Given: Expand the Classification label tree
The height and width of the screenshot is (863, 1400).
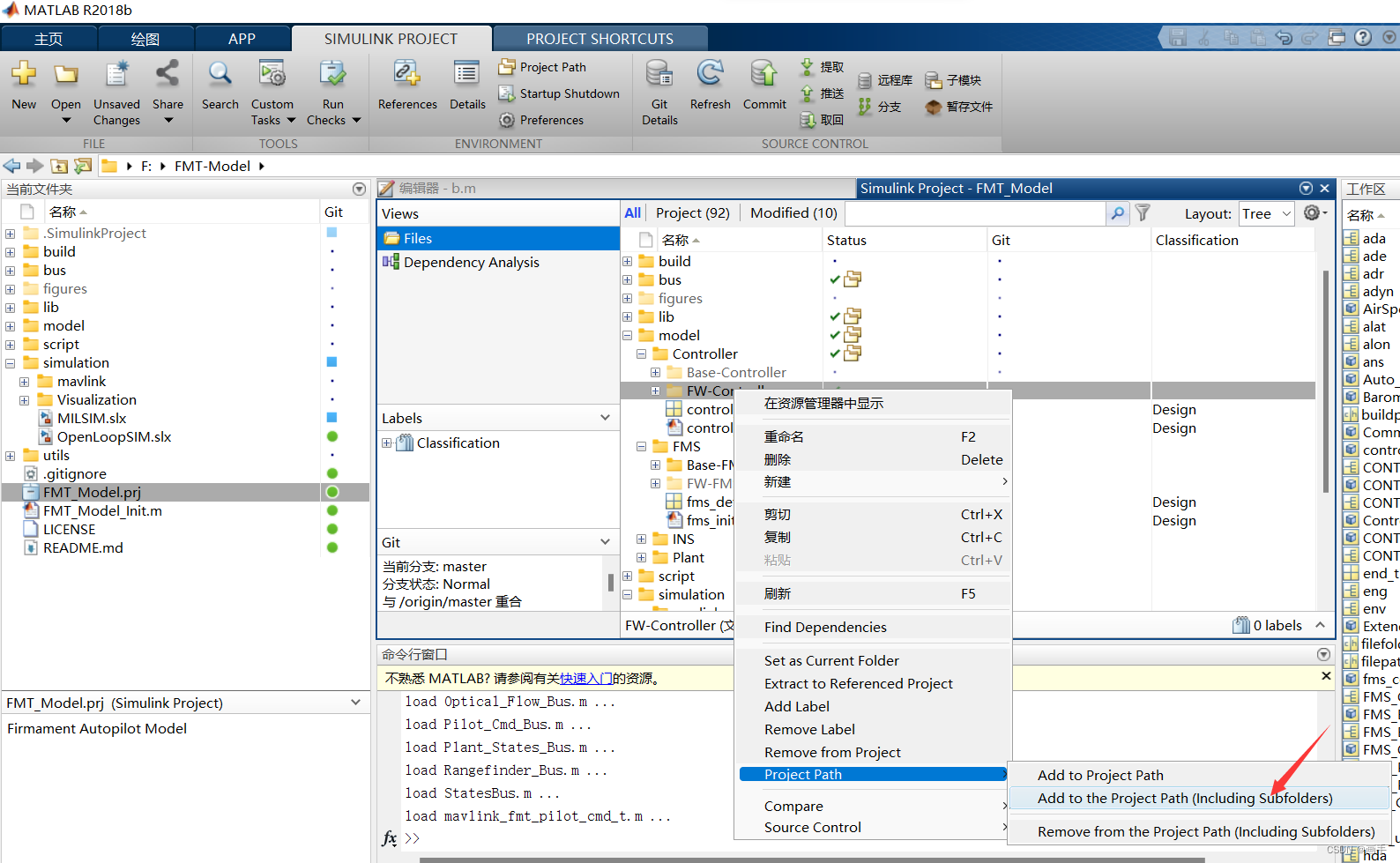Looking at the screenshot, I should point(386,443).
